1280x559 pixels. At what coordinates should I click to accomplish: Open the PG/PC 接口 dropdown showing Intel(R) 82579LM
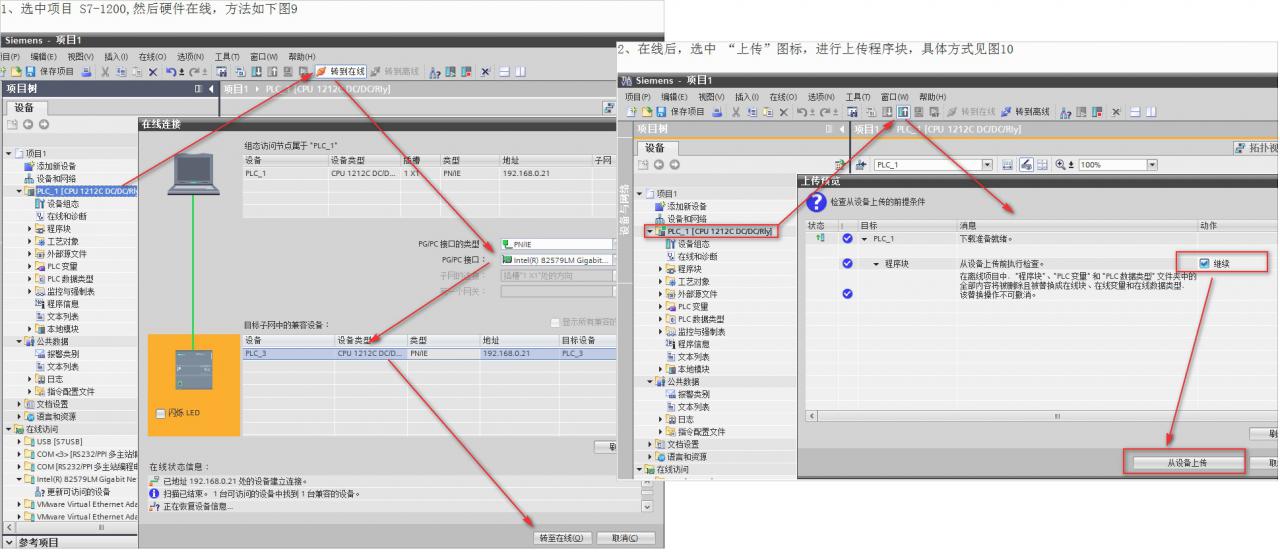coord(559,259)
